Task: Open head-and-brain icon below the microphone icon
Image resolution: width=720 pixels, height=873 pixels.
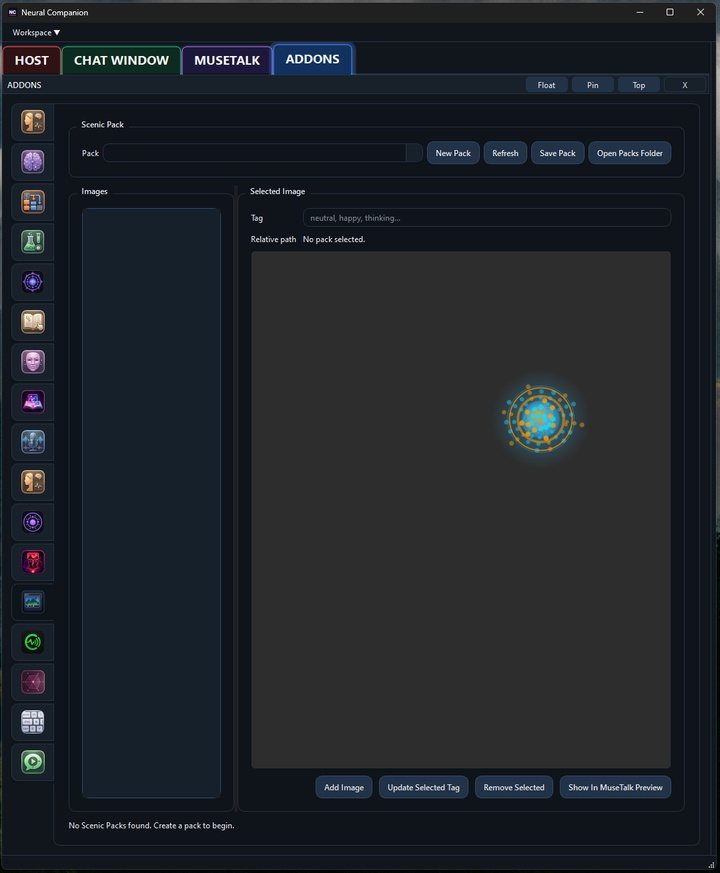Action: click(x=33, y=482)
